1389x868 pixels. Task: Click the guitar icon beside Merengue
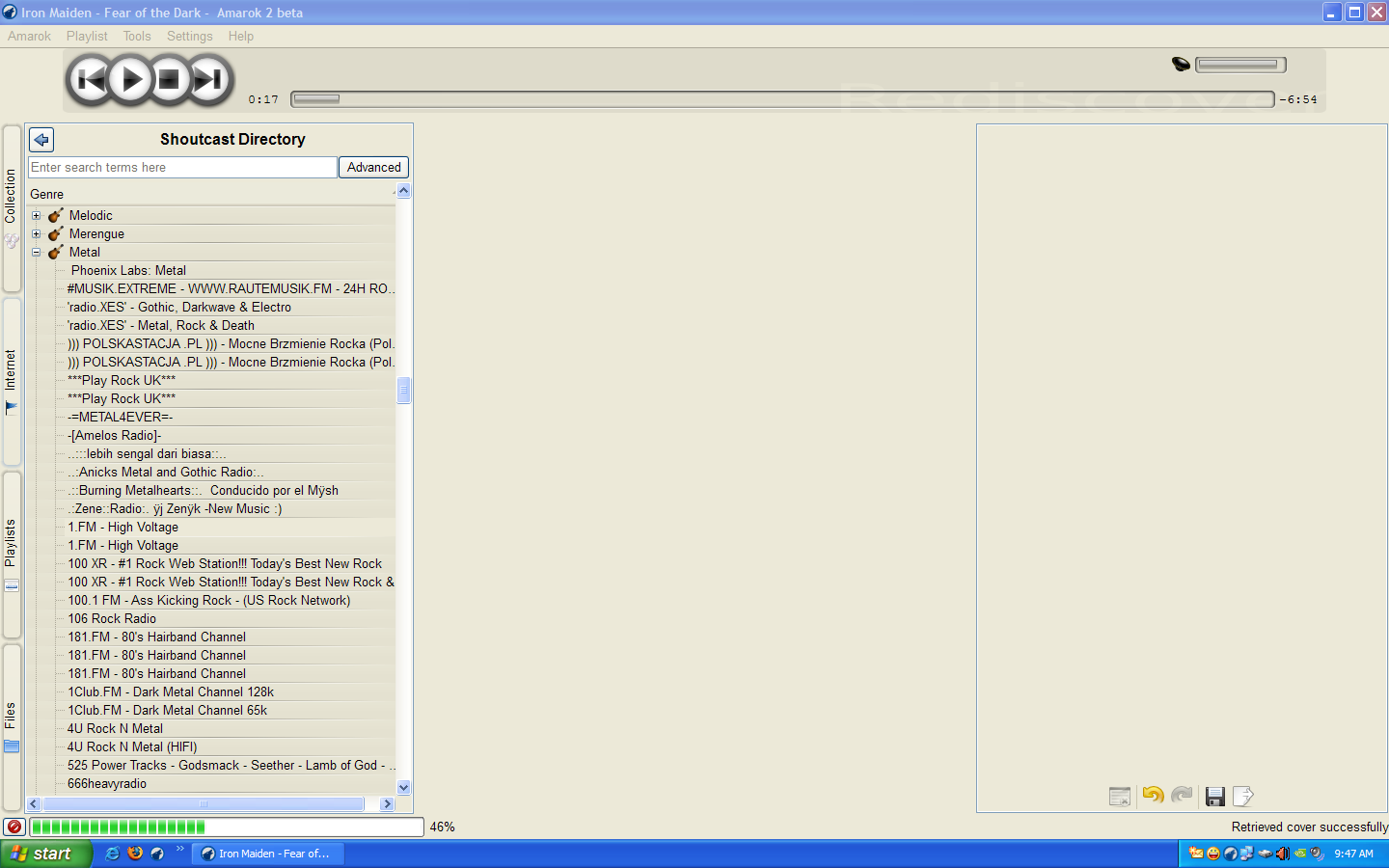(x=56, y=233)
